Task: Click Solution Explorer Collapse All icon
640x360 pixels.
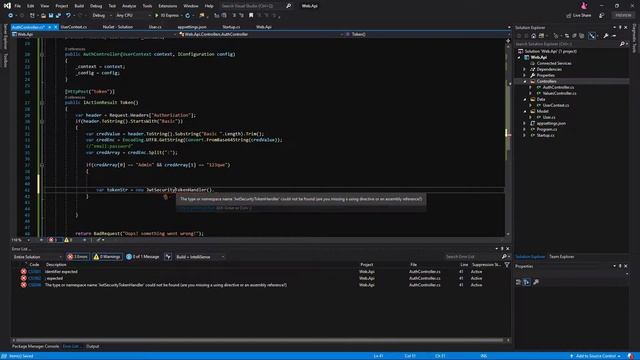Action: click(574, 36)
